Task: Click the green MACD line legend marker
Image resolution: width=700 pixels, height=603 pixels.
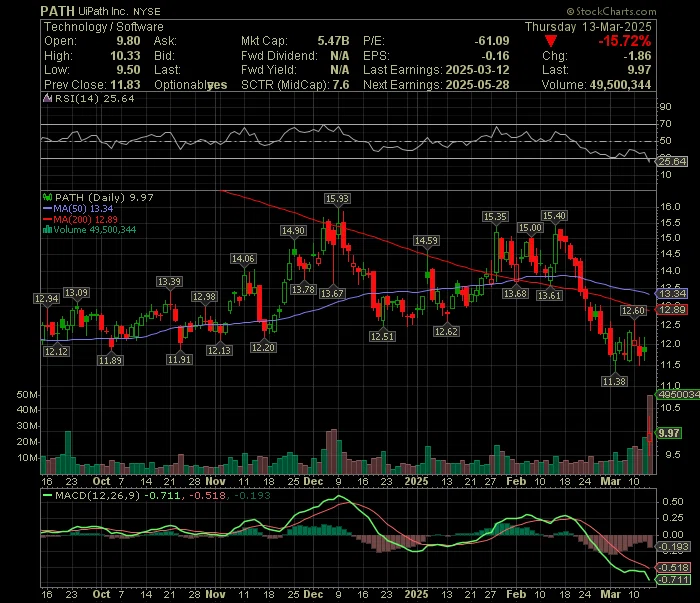Action: click(47, 495)
